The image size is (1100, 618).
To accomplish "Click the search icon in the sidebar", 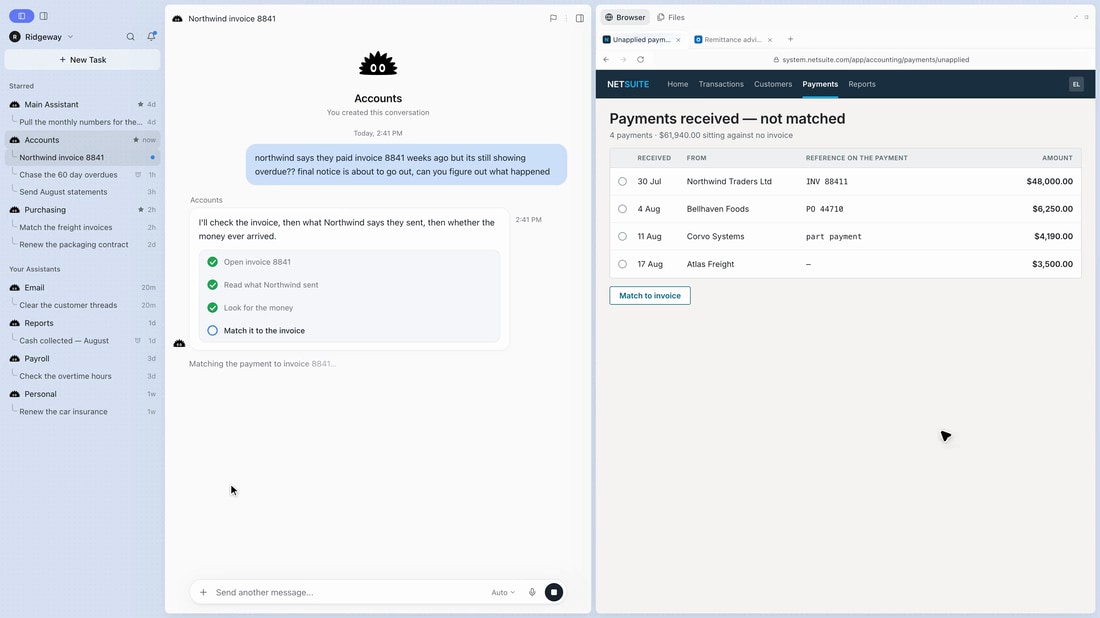I will 130,36.
